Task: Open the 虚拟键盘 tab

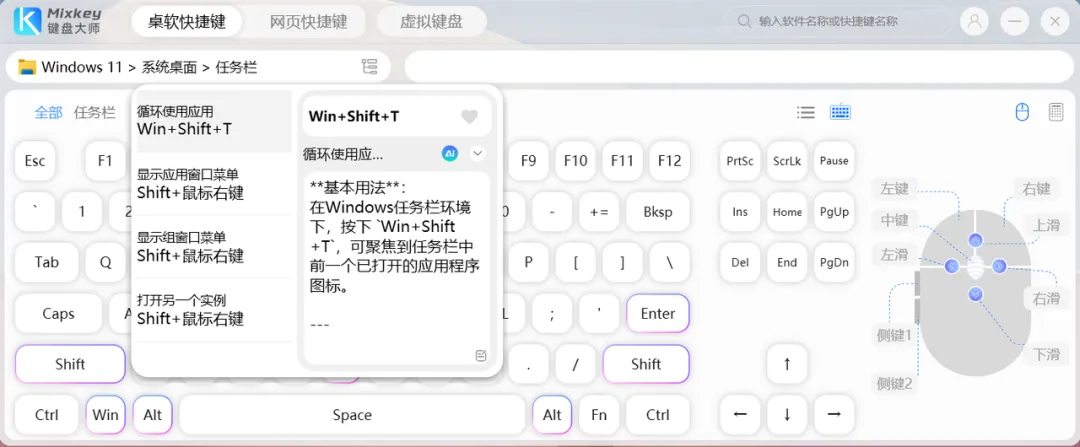Action: point(431,21)
